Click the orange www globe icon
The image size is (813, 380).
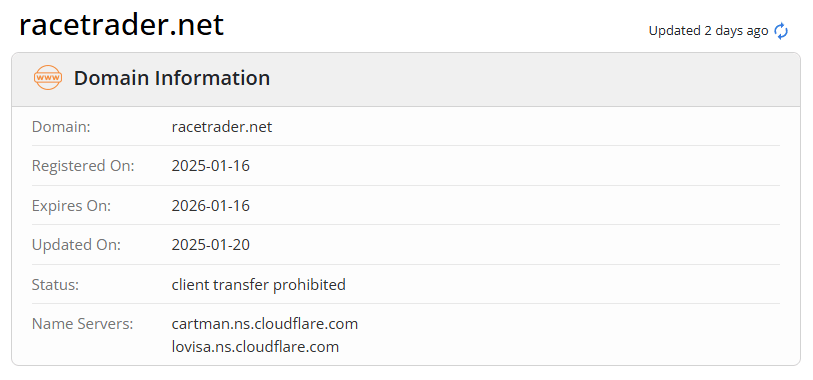pyautogui.click(x=48, y=78)
